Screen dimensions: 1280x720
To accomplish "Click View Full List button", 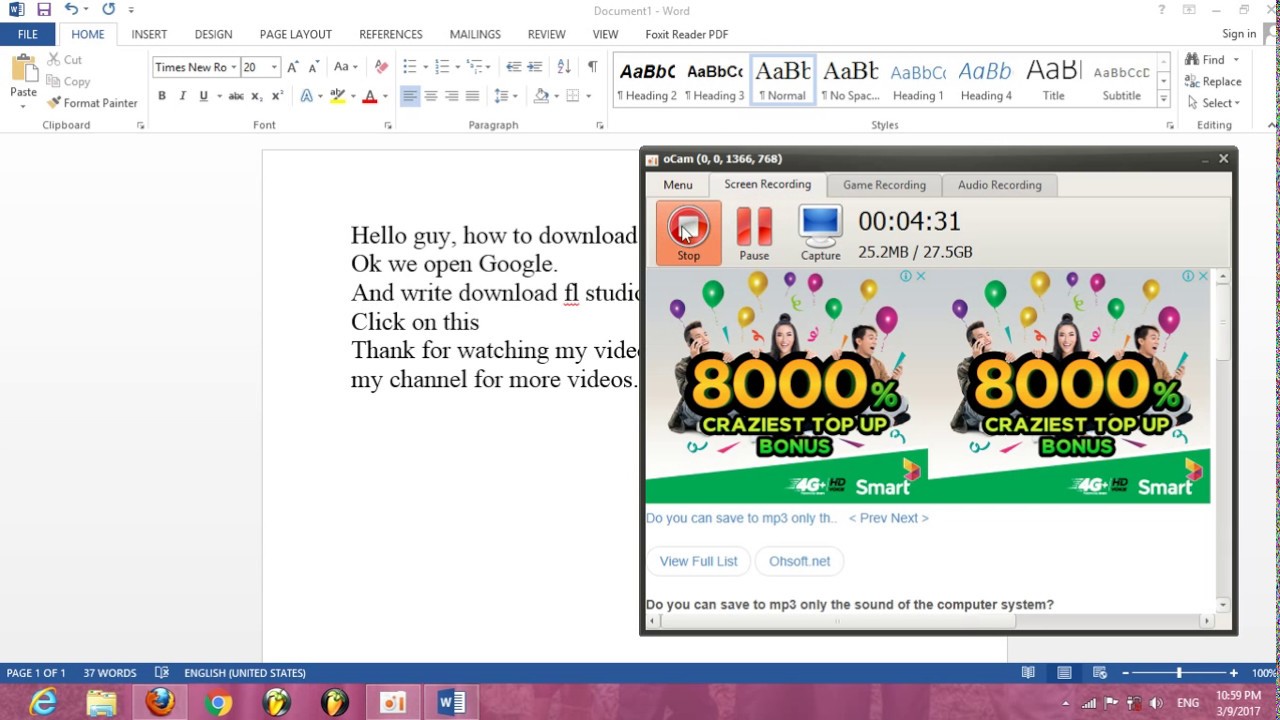I will [698, 561].
